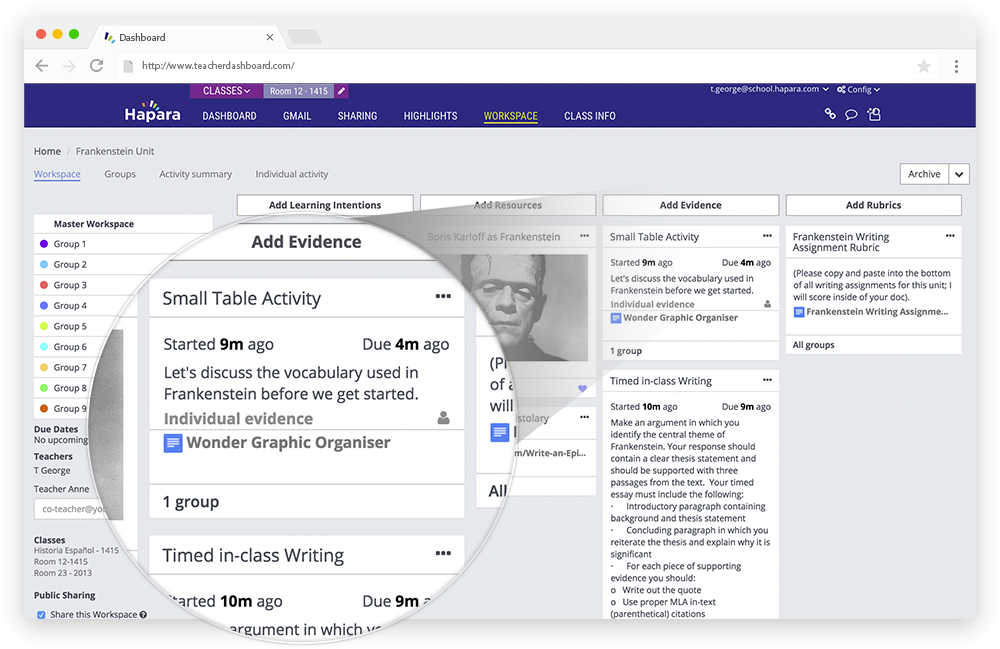This screenshot has width=1000, height=649.
Task: Click the pencil edit icon beside Room 12 - 1415
Action: [342, 91]
